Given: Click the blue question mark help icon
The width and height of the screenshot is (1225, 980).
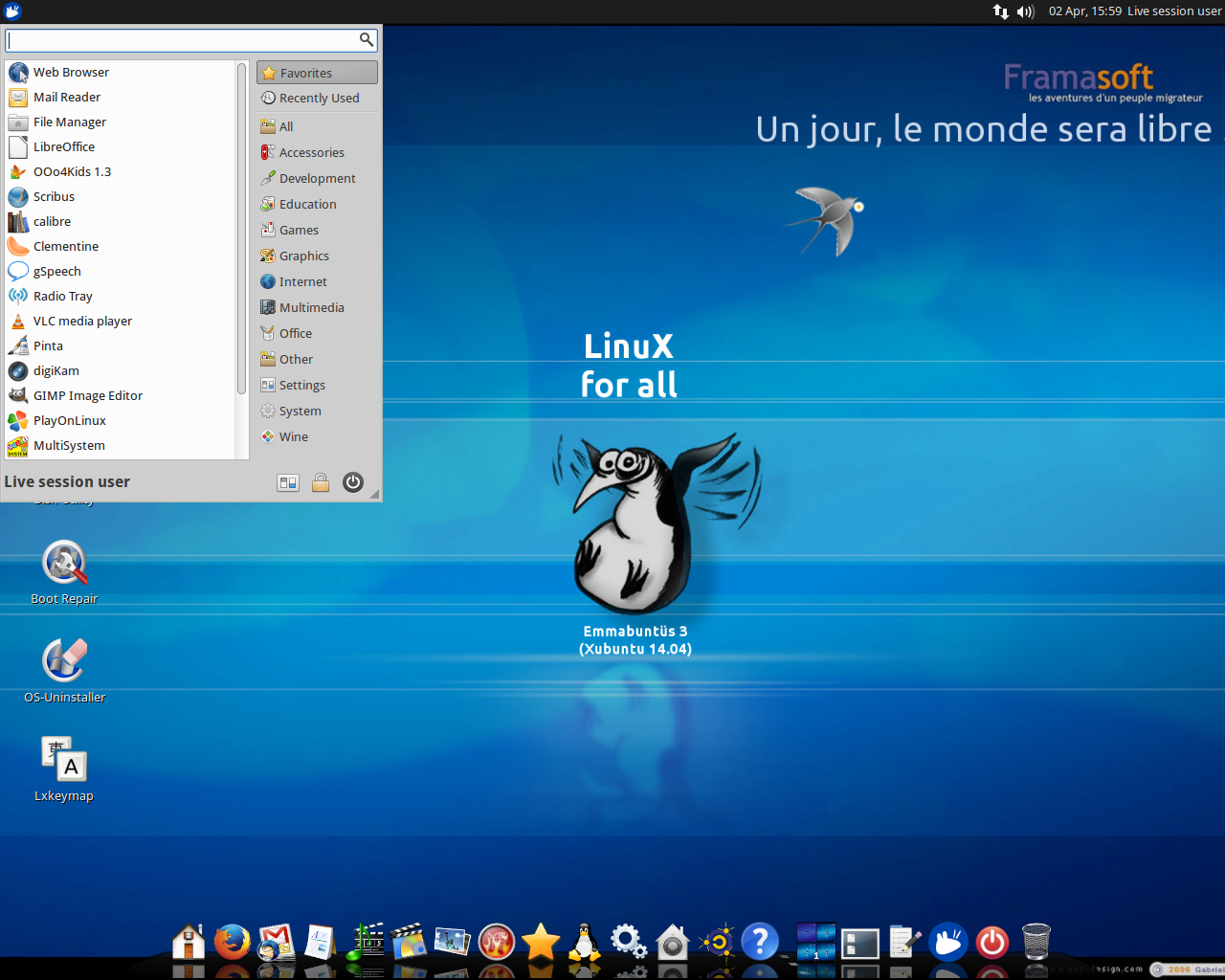Looking at the screenshot, I should 760,942.
